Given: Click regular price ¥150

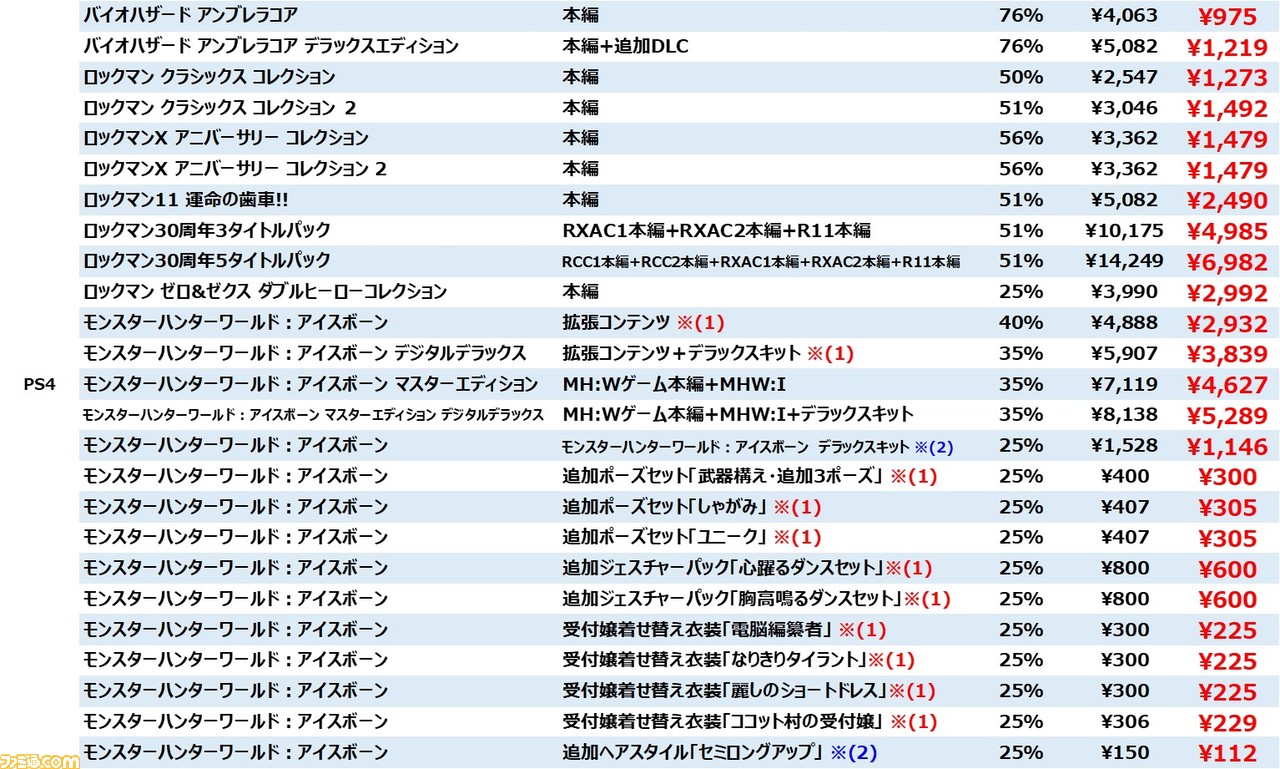Looking at the screenshot, I should [1125, 753].
